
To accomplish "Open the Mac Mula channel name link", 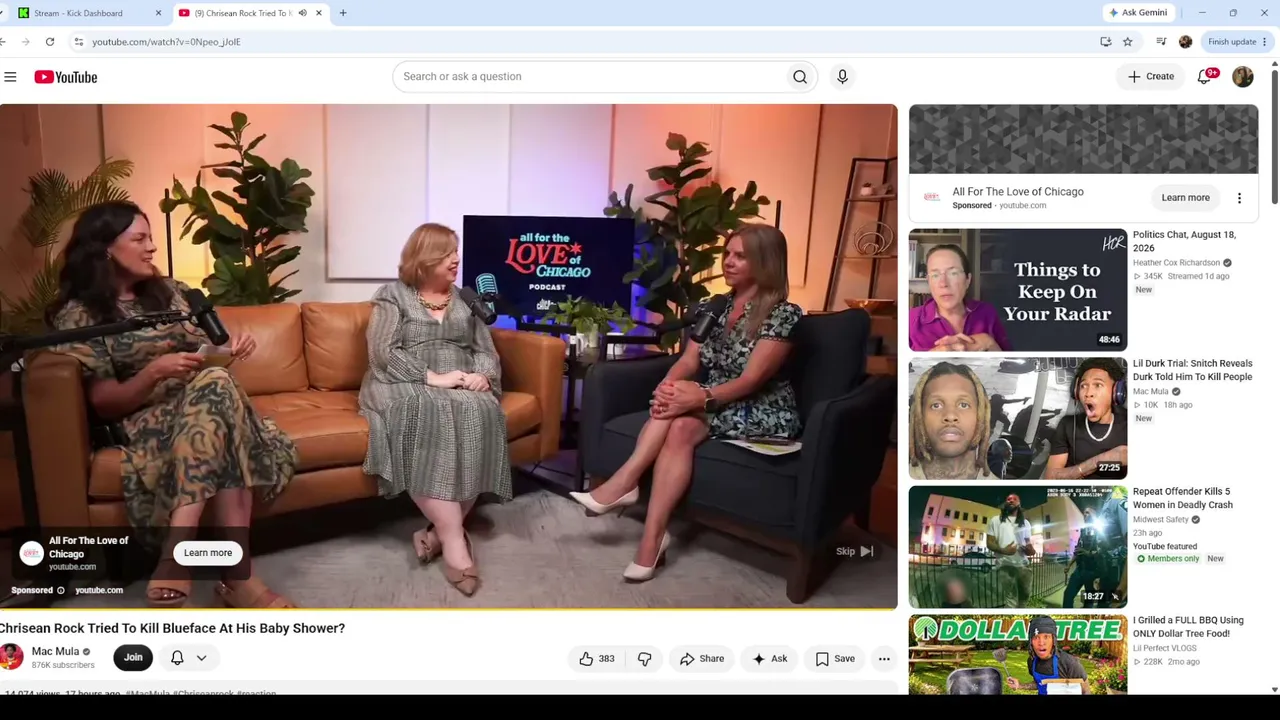I will click(55, 652).
